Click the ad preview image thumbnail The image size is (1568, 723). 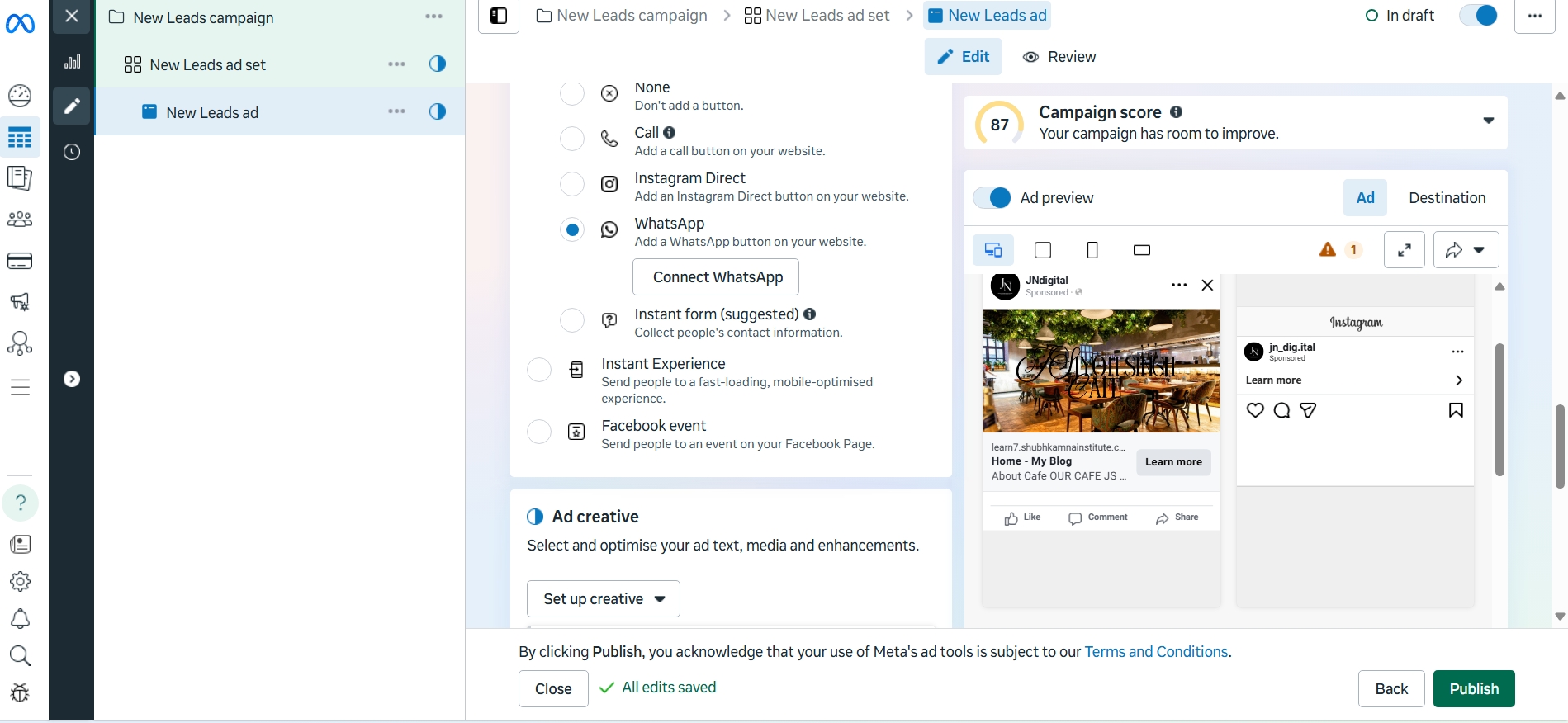(1101, 371)
